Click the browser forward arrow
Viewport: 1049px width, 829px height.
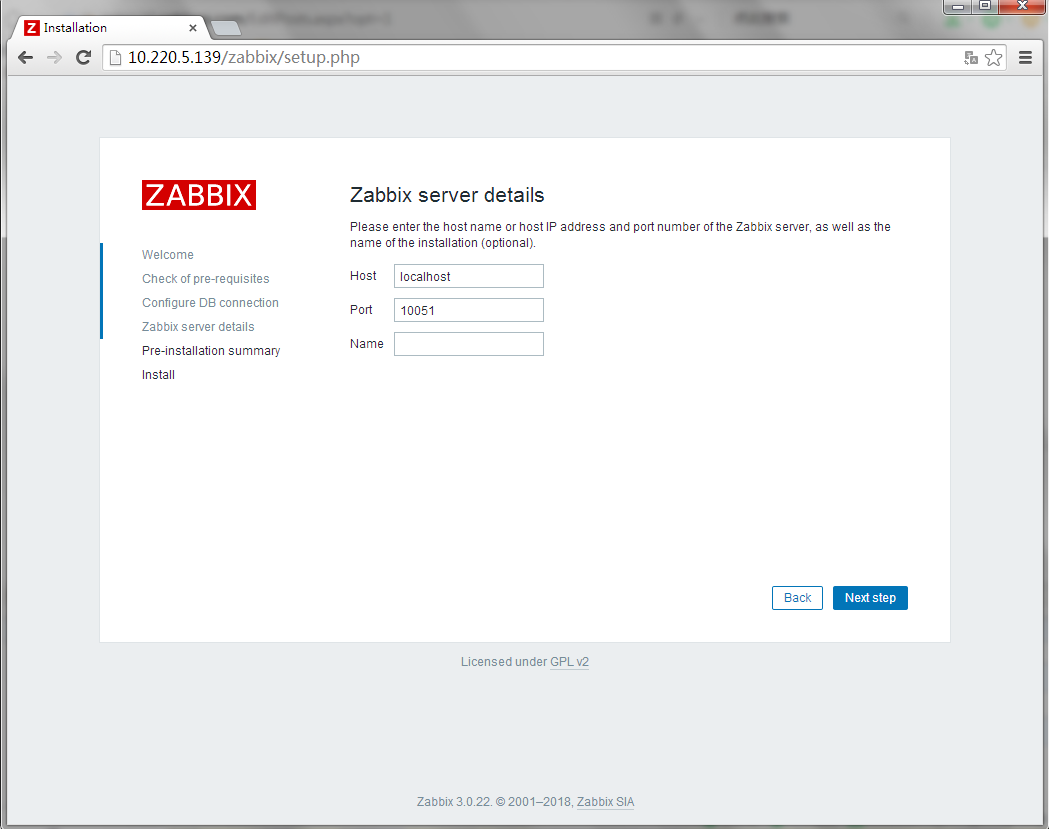[x=54, y=58]
